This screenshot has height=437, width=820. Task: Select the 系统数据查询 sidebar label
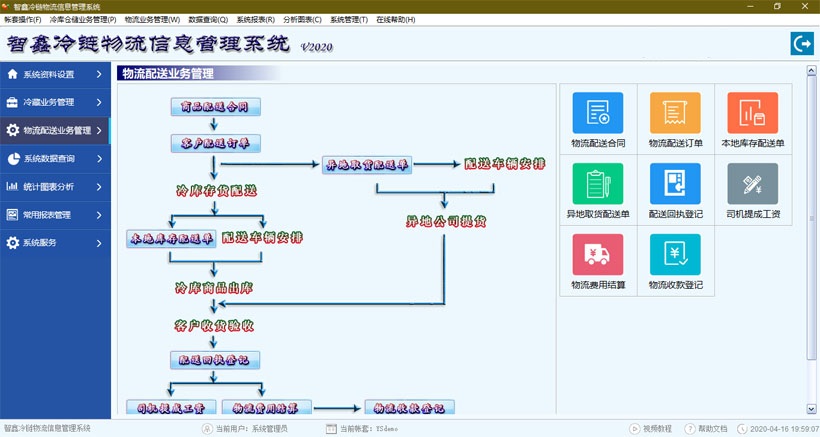tap(49, 158)
